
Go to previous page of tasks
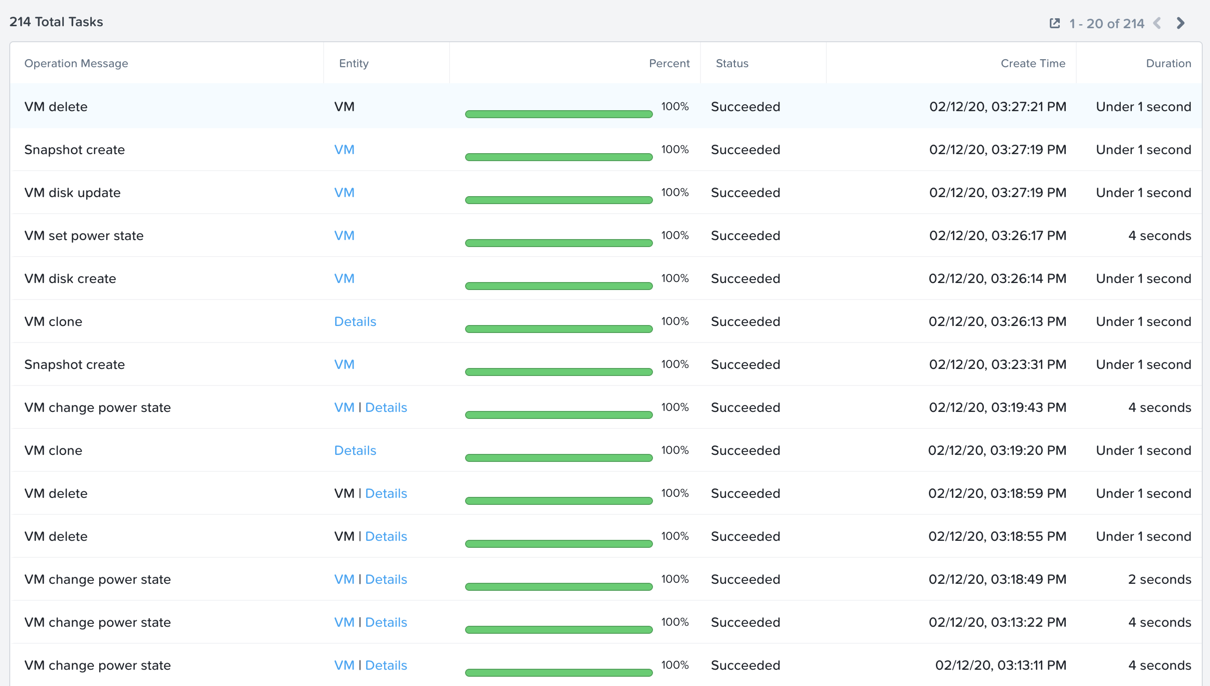1157,23
